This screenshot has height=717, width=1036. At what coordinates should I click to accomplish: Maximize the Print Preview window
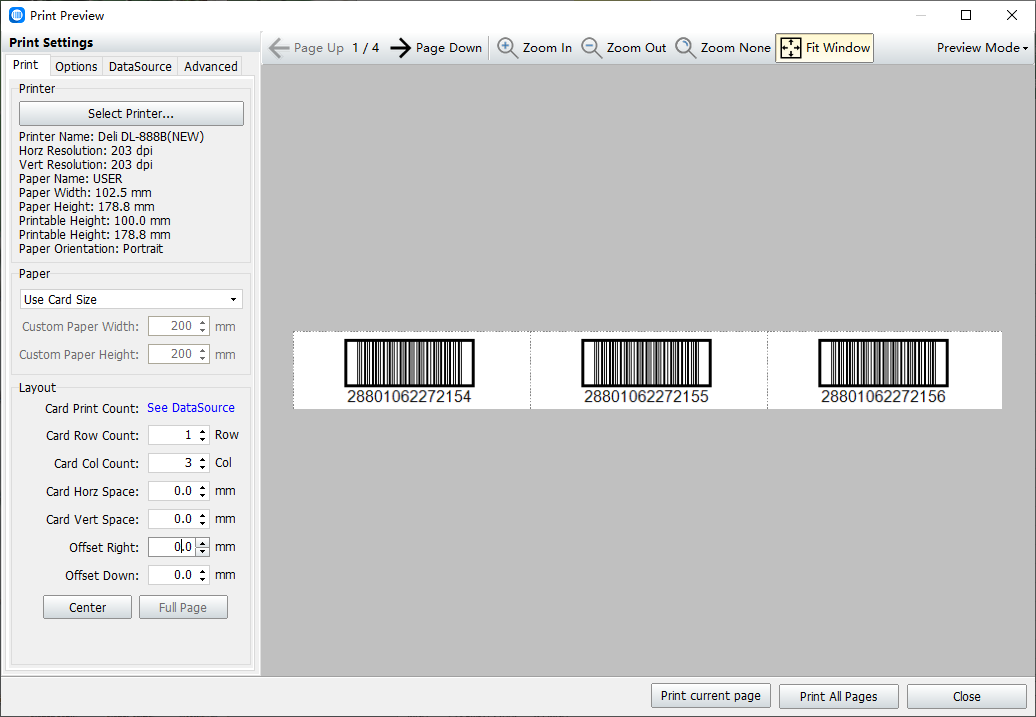click(x=966, y=15)
